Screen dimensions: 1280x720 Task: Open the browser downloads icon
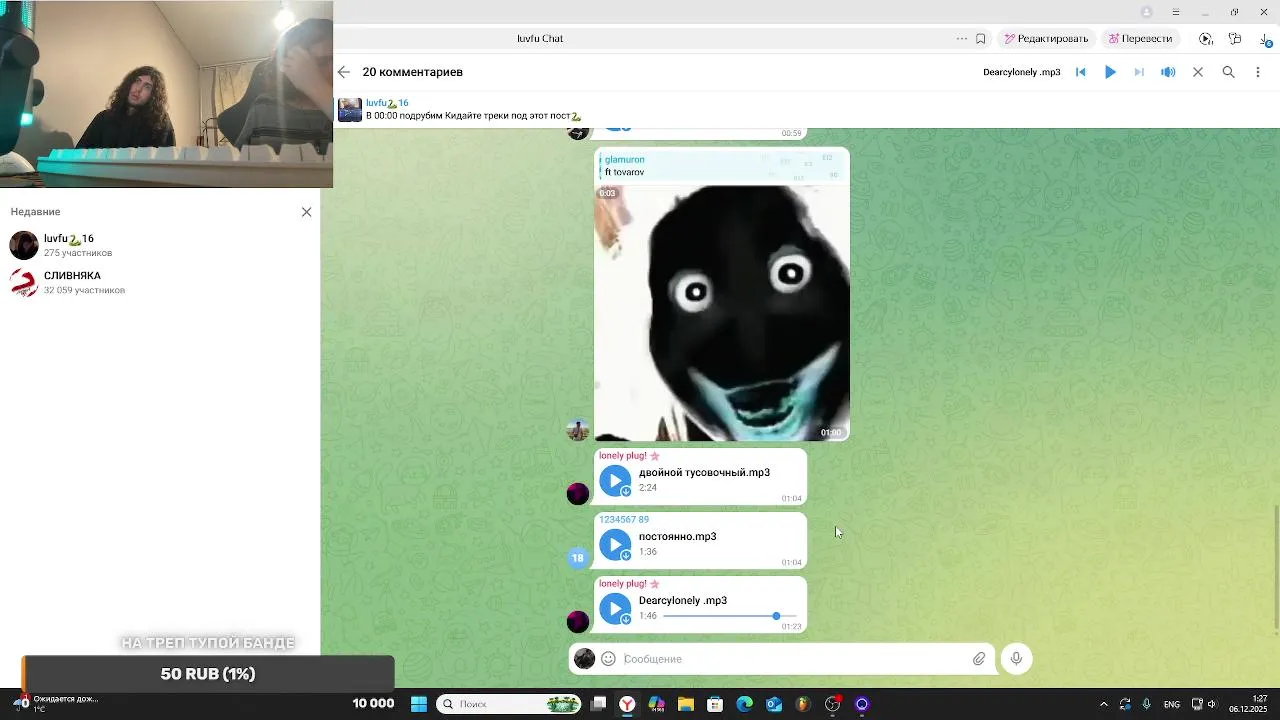click(1266, 39)
